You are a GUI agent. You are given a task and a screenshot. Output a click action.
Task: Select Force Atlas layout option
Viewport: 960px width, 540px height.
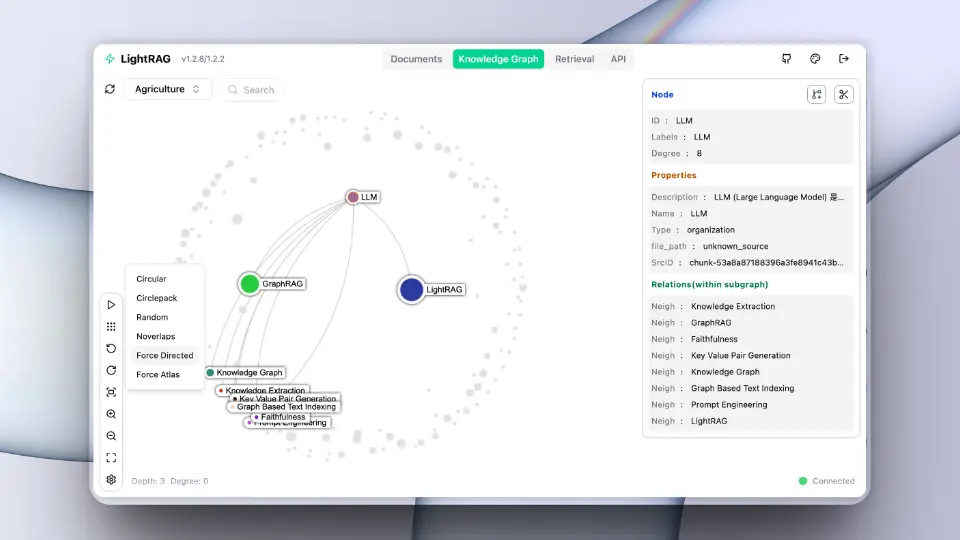coord(160,374)
